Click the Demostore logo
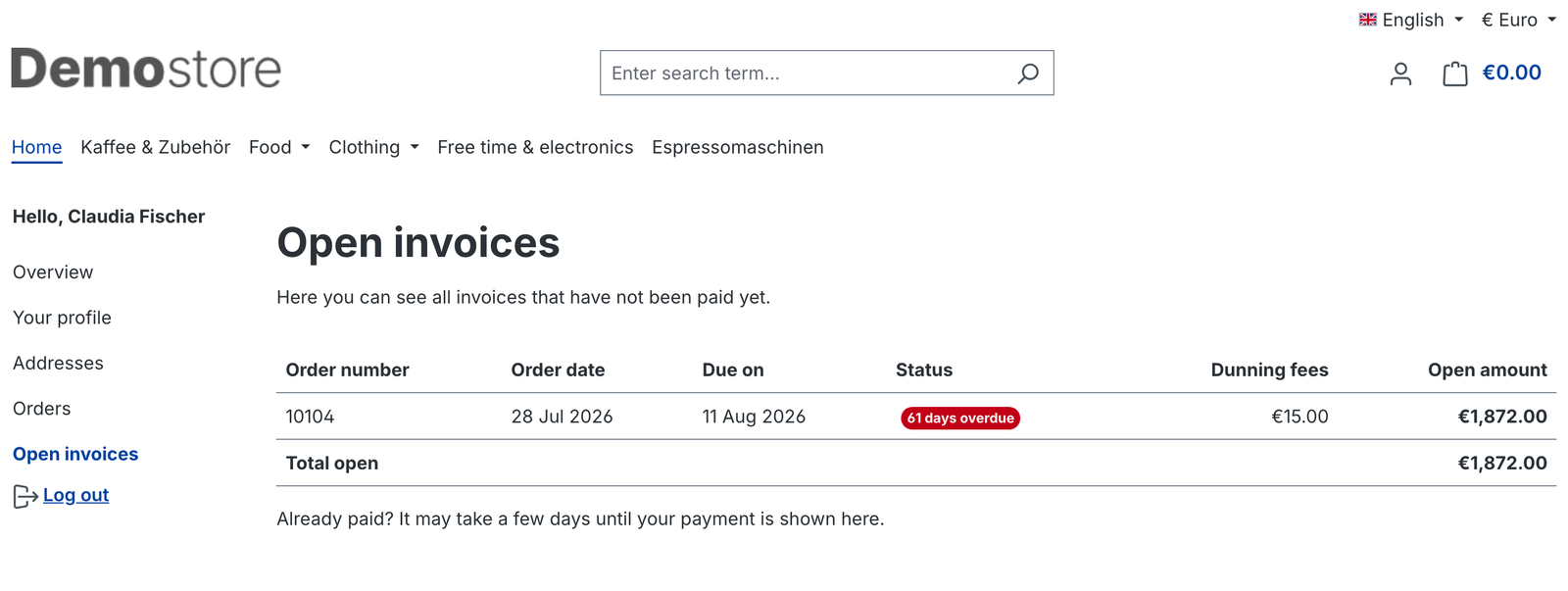 146,69
